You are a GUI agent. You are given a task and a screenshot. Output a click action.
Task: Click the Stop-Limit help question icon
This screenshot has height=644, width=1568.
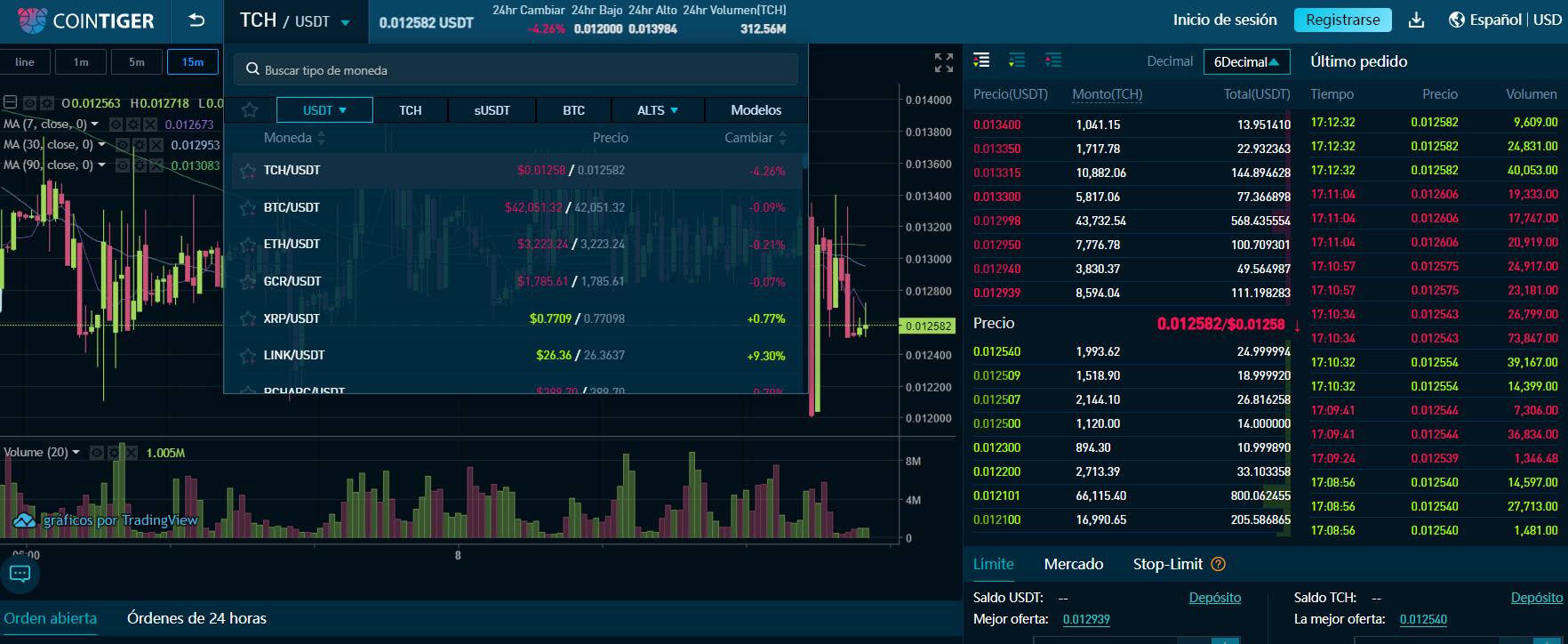point(1219,564)
